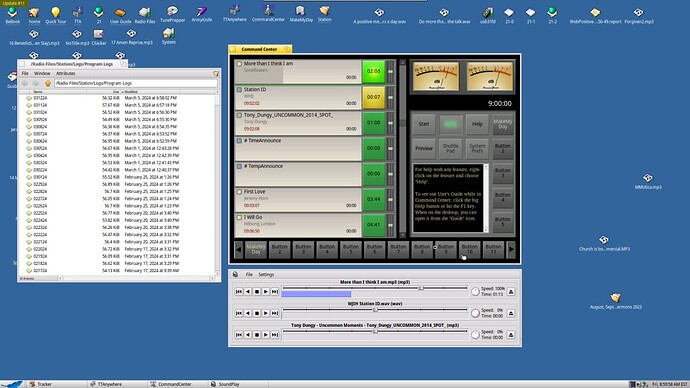Launch ArmyKnife from the desktop
The height and width of the screenshot is (388, 690).
[202, 14]
